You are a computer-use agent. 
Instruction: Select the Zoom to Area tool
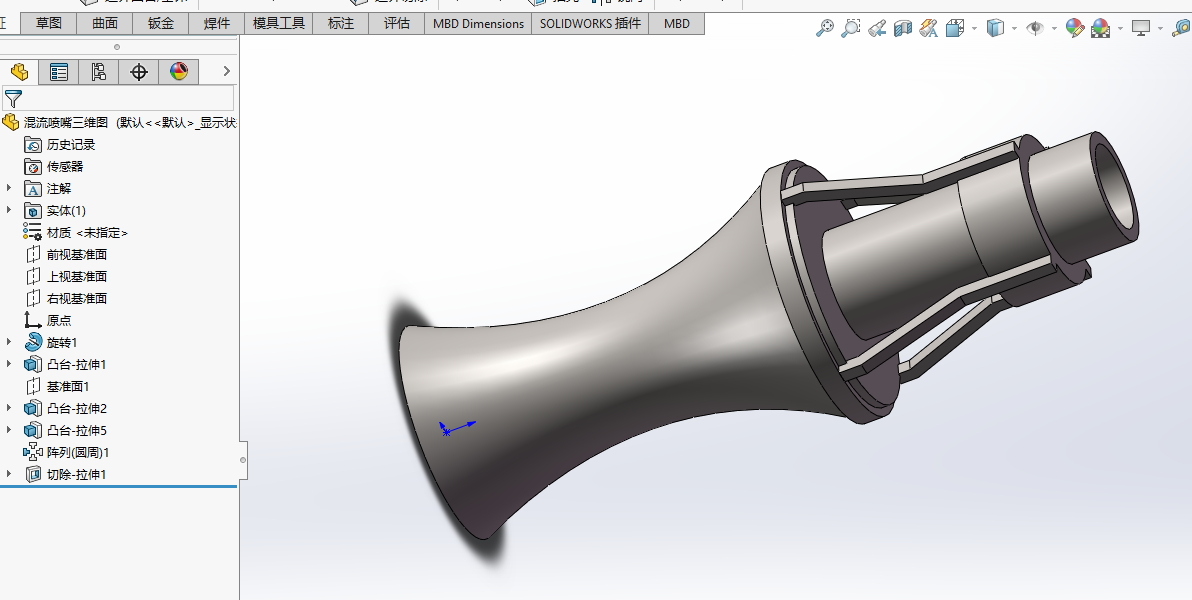[x=851, y=29]
